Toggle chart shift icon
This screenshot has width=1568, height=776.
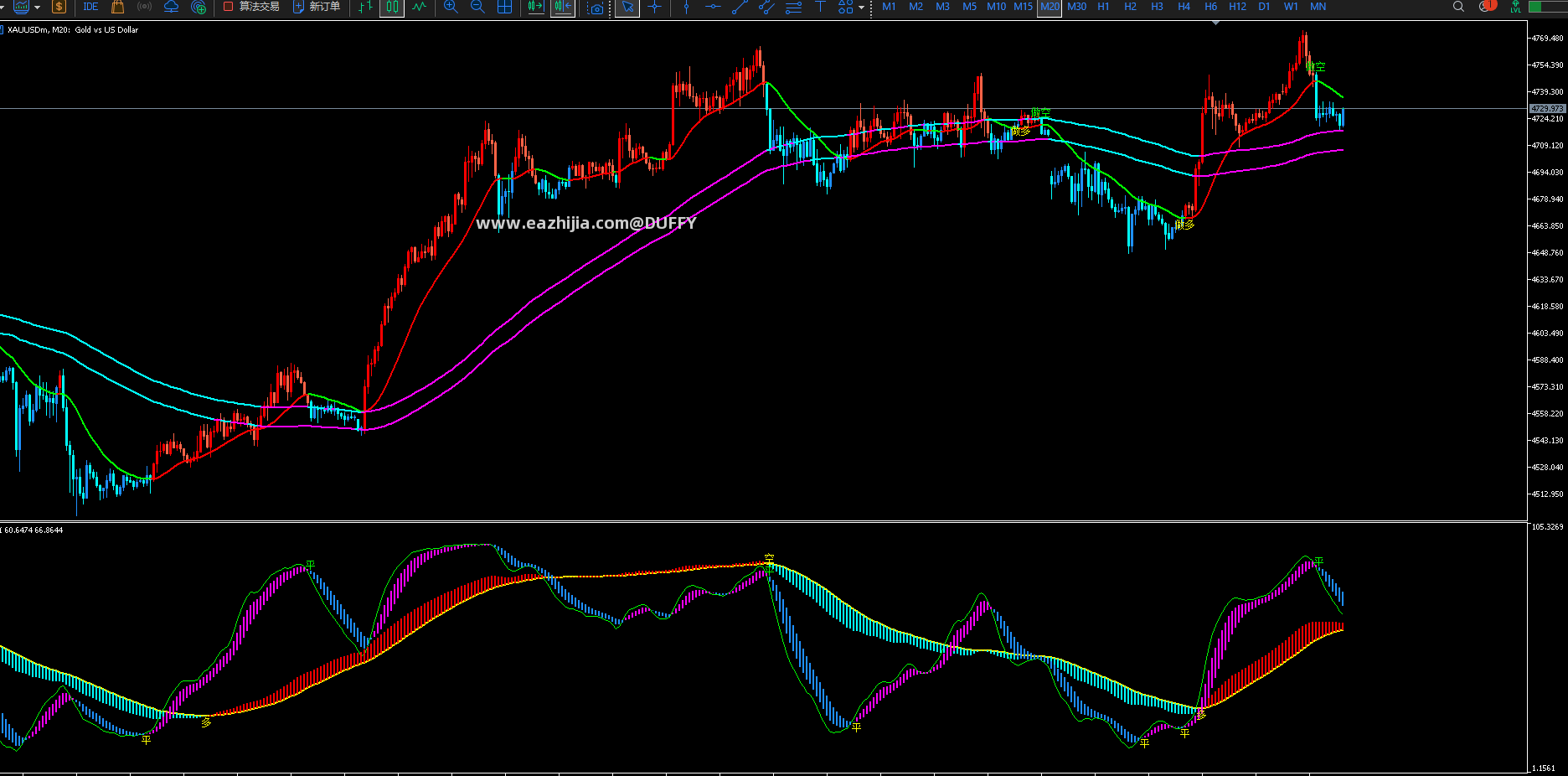point(563,7)
